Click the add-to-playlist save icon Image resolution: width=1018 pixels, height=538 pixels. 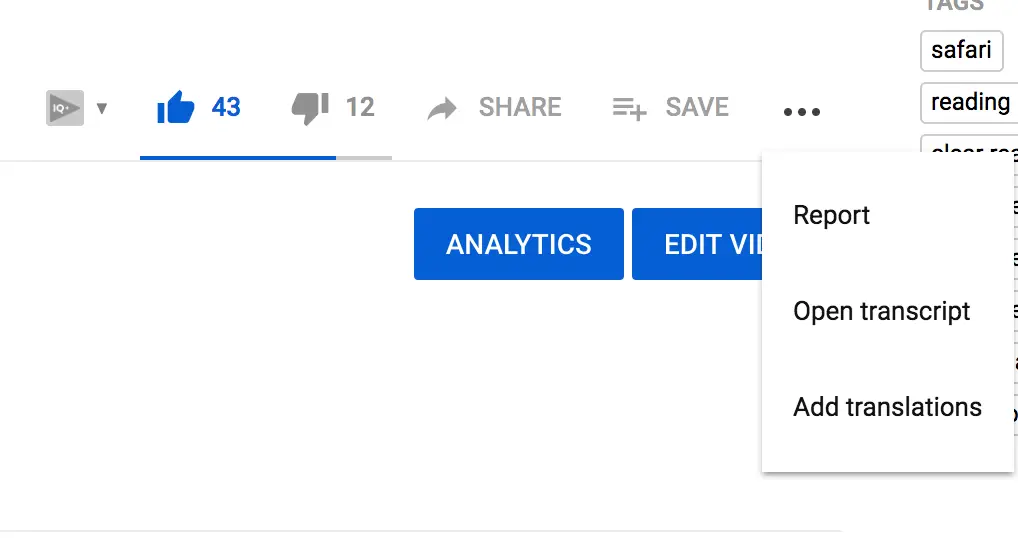click(x=629, y=108)
